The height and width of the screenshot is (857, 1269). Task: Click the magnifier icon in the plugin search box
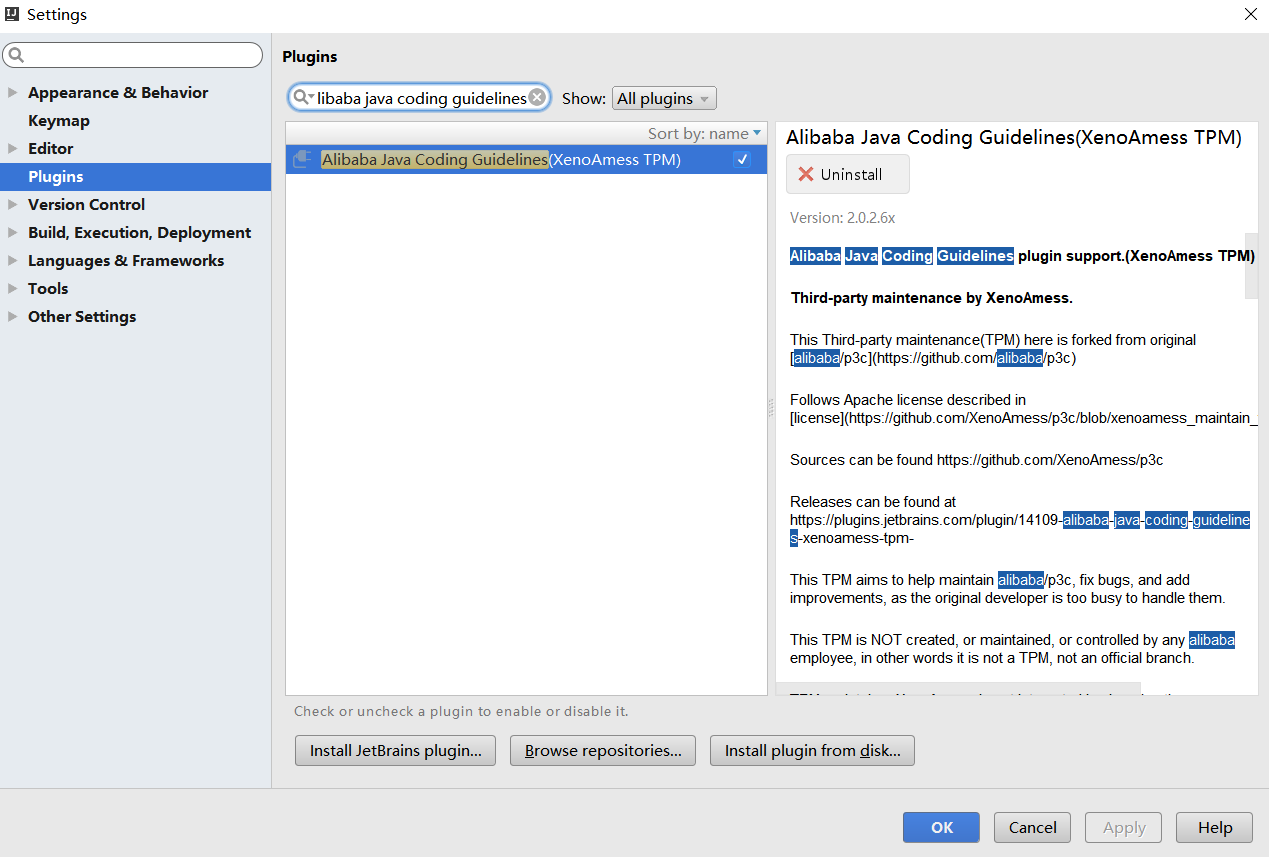301,97
